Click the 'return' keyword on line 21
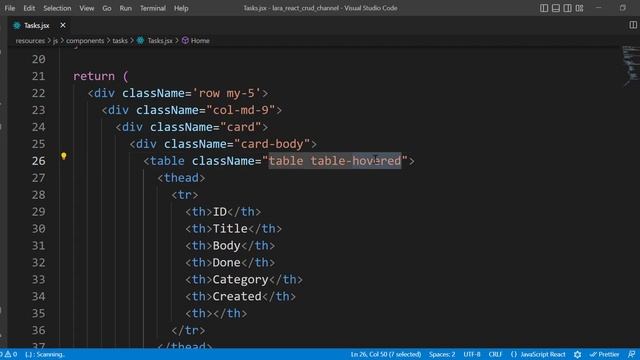Screen dimensions: 640x360 (94, 76)
